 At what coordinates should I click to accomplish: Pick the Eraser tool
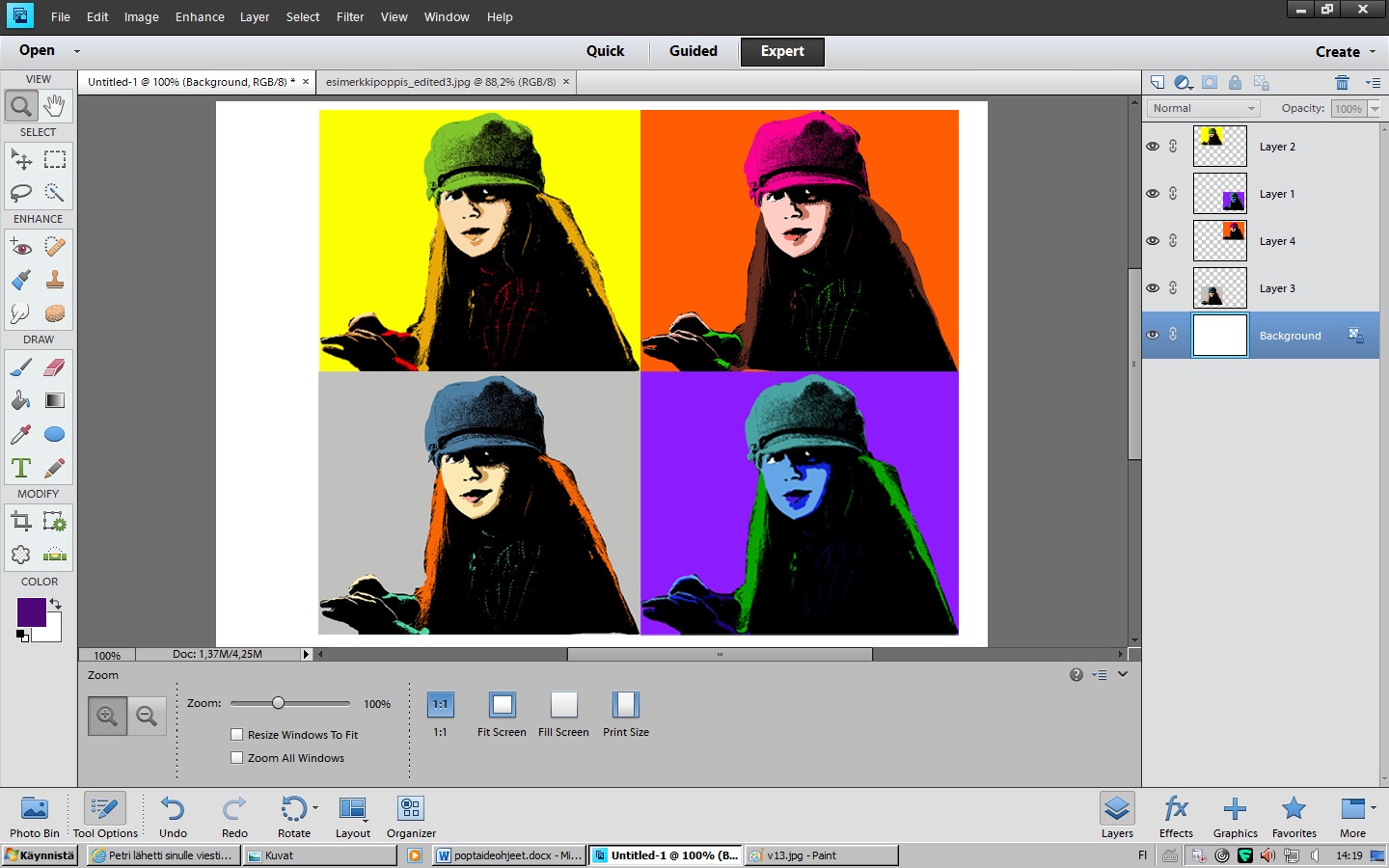(x=55, y=367)
